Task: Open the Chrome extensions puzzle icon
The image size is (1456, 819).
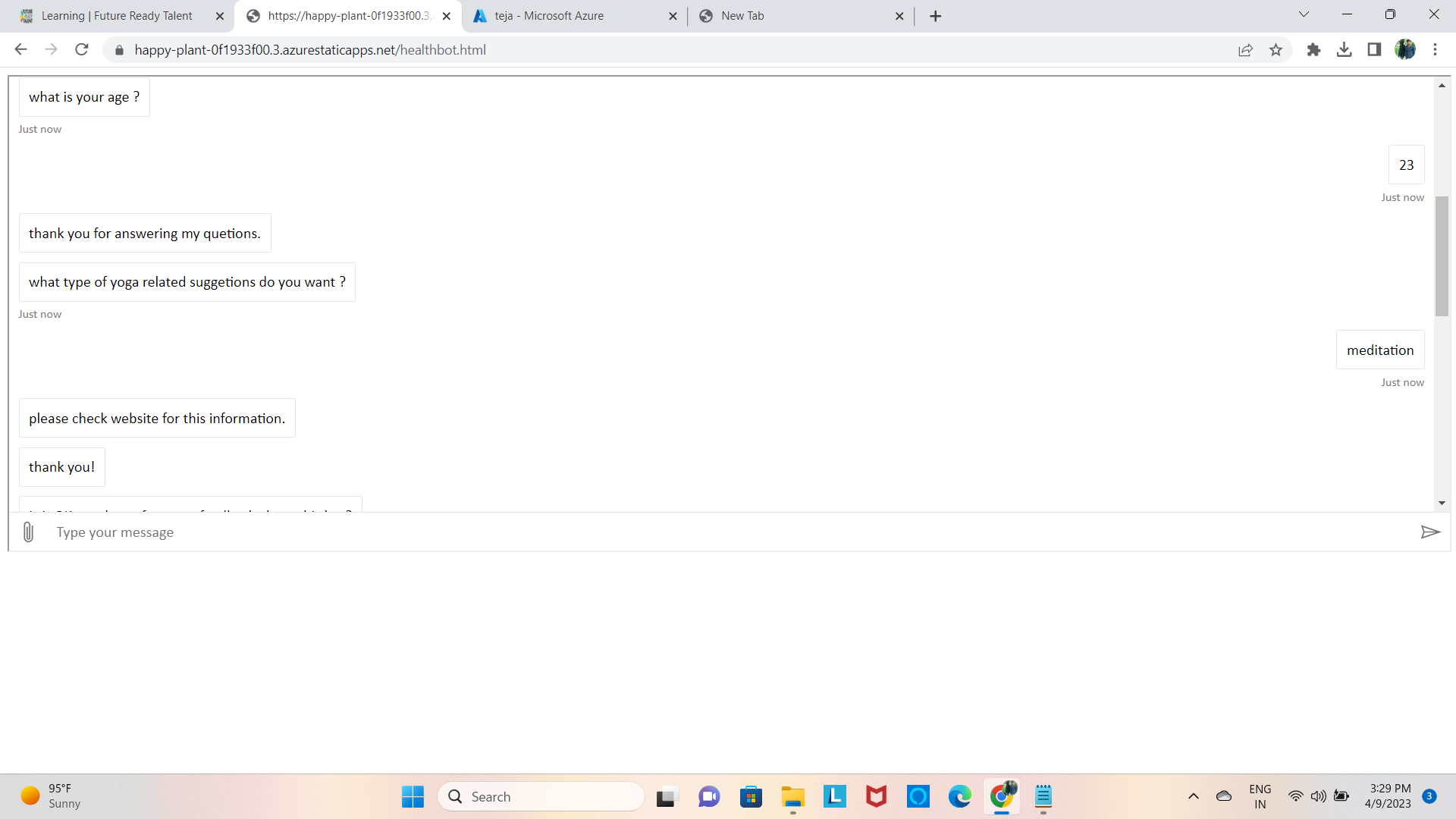Action: (1313, 50)
